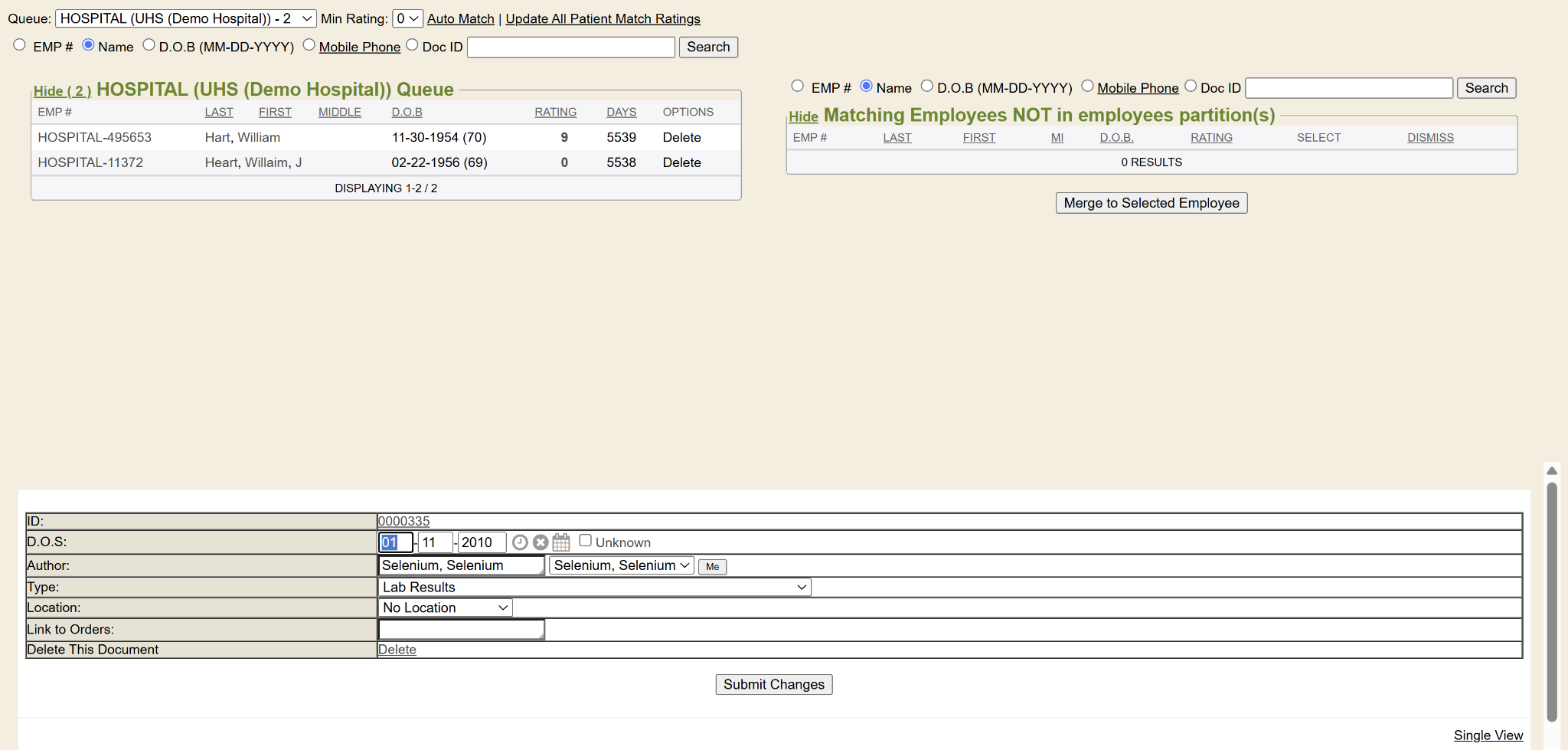Click the clock icon to set current date

(520, 542)
